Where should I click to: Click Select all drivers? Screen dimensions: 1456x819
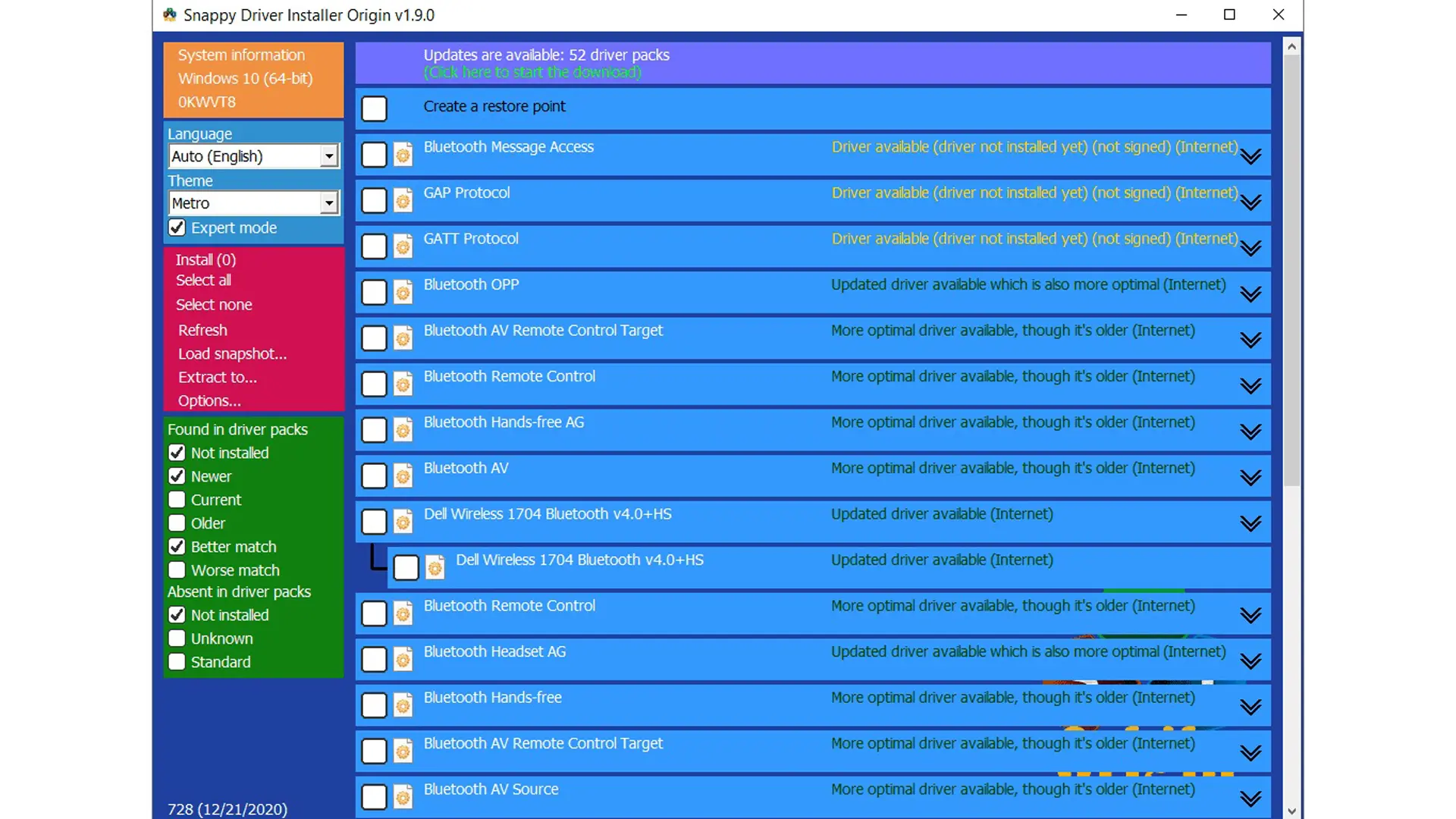point(203,280)
